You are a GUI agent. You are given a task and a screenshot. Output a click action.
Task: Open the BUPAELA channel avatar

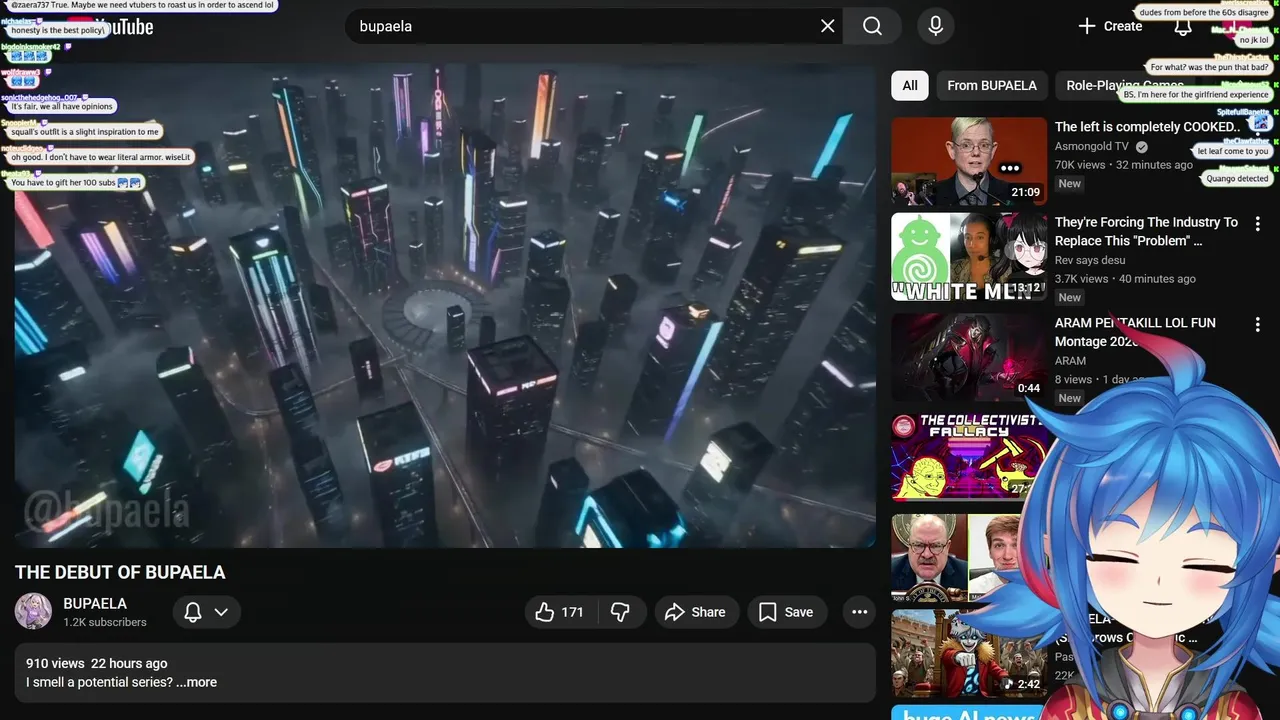pyautogui.click(x=33, y=611)
